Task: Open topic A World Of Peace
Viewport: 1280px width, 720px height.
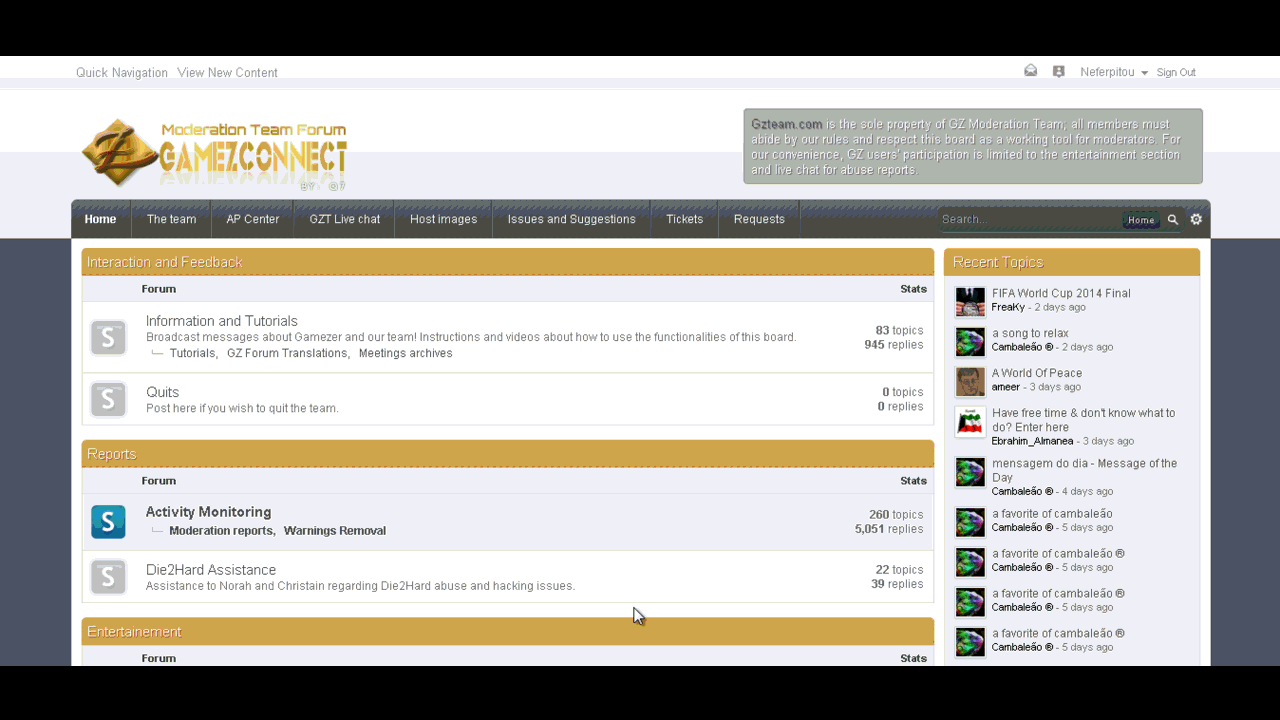Action: [x=1037, y=374]
